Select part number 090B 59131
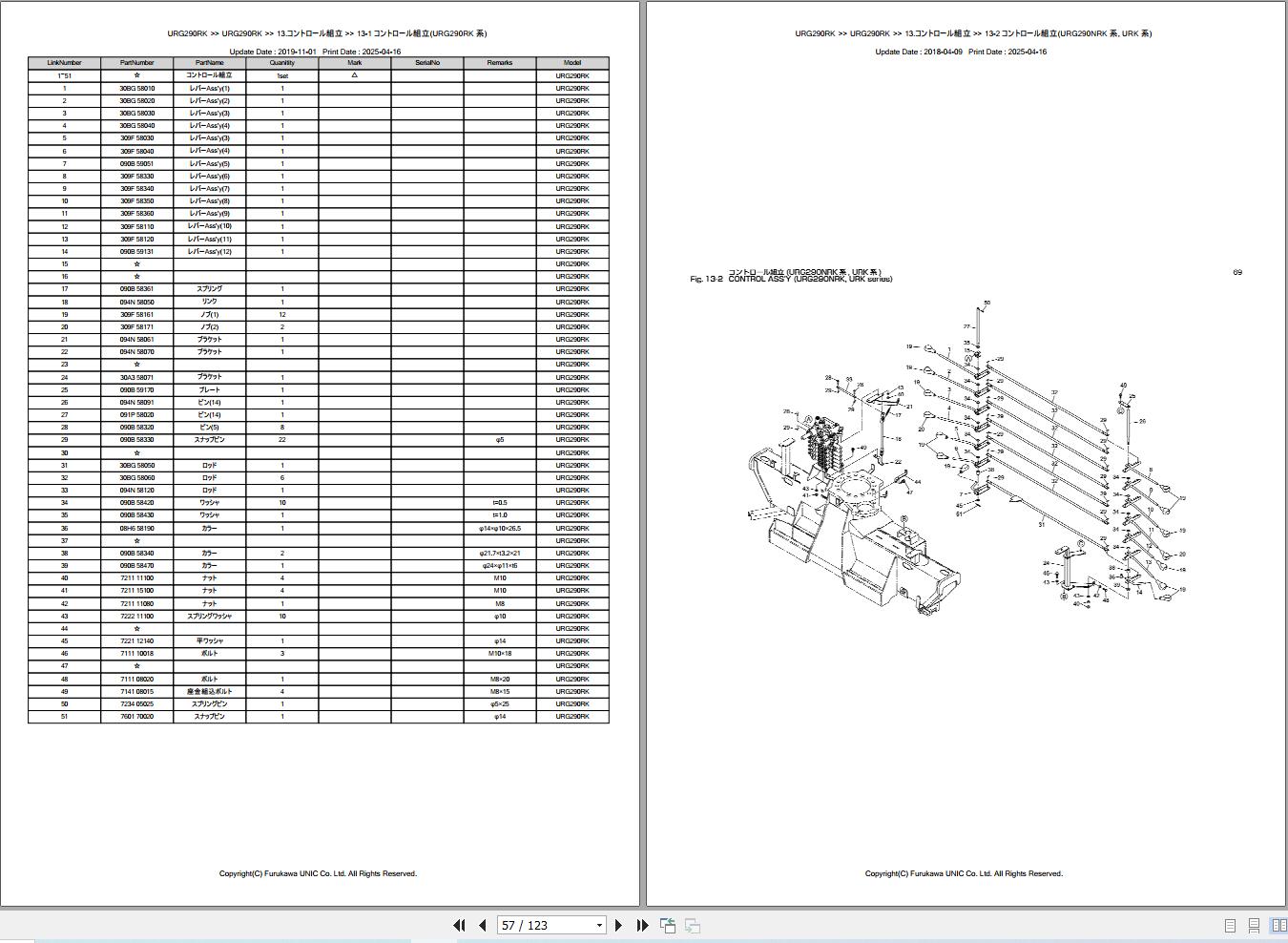1288x943 pixels. pos(136,251)
